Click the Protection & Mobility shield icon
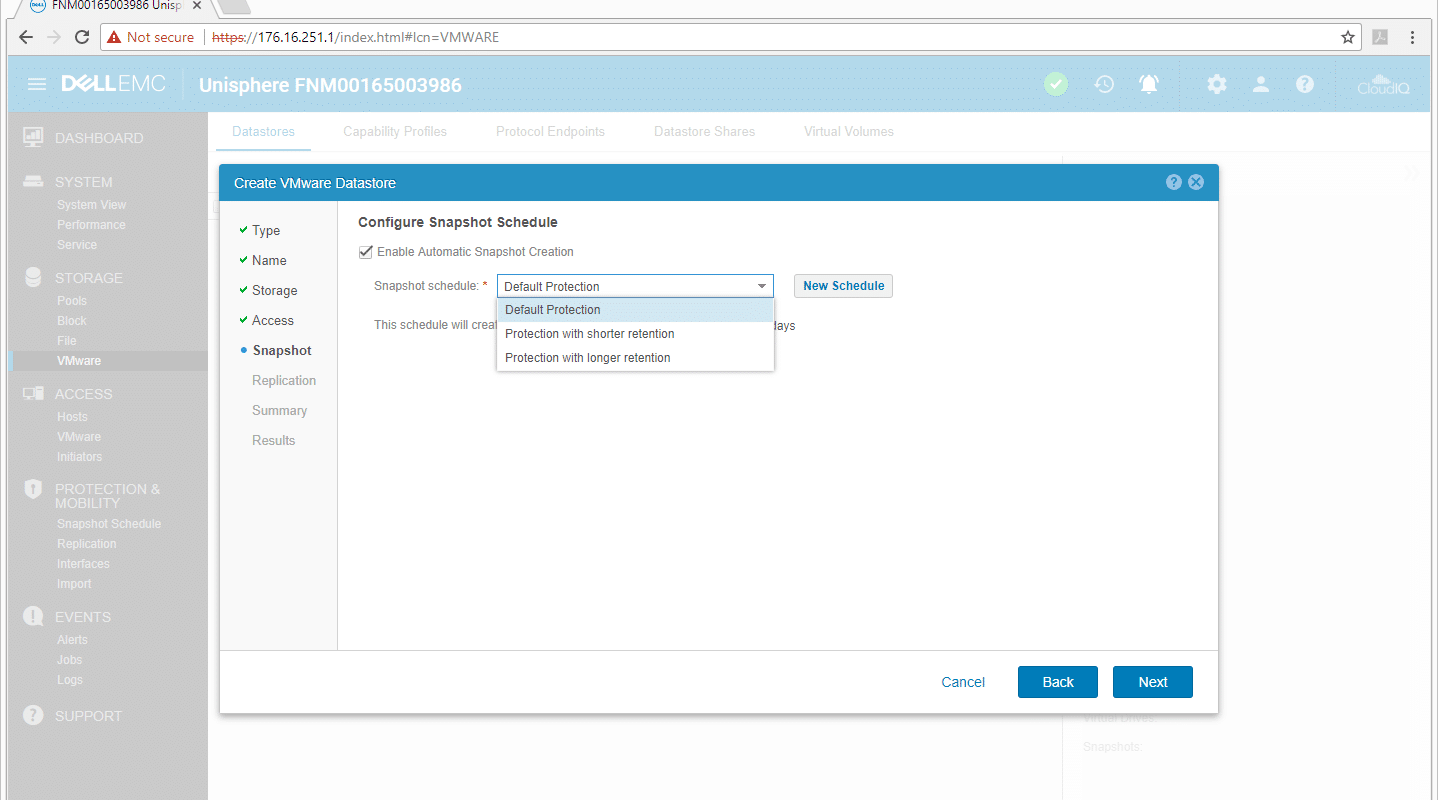Viewport: 1438px width, 800px height. (33, 489)
